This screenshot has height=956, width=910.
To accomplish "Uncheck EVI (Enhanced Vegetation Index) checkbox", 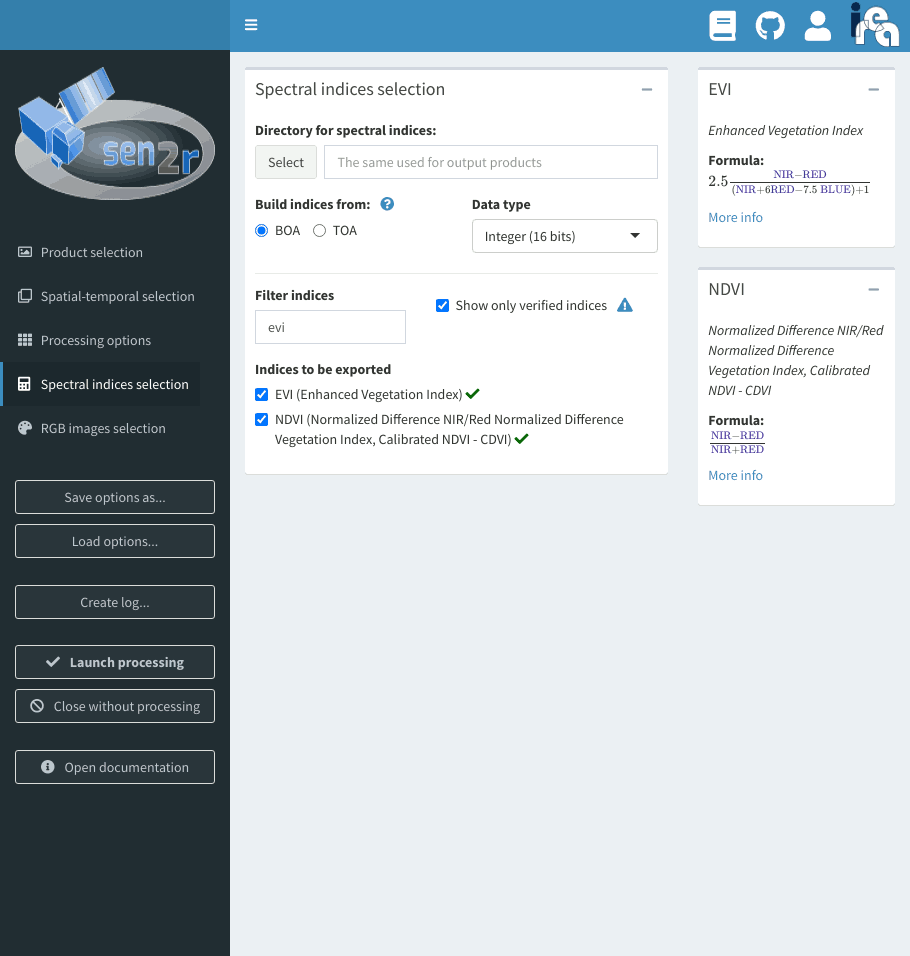I will 261,394.
